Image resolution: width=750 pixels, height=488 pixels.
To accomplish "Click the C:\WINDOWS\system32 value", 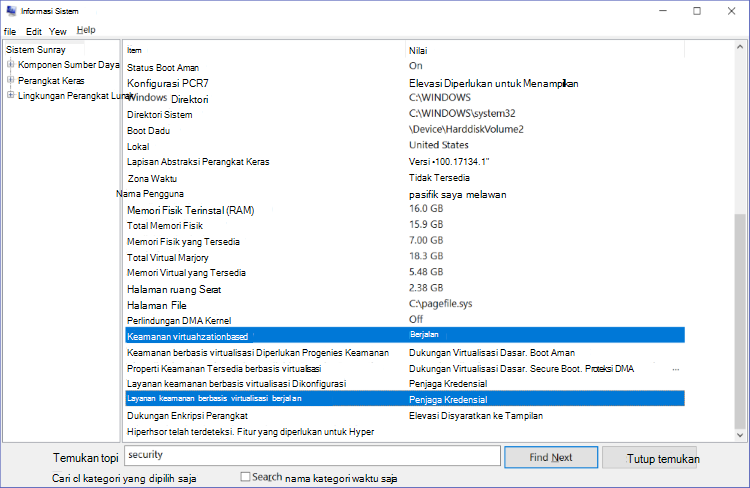I will point(462,113).
